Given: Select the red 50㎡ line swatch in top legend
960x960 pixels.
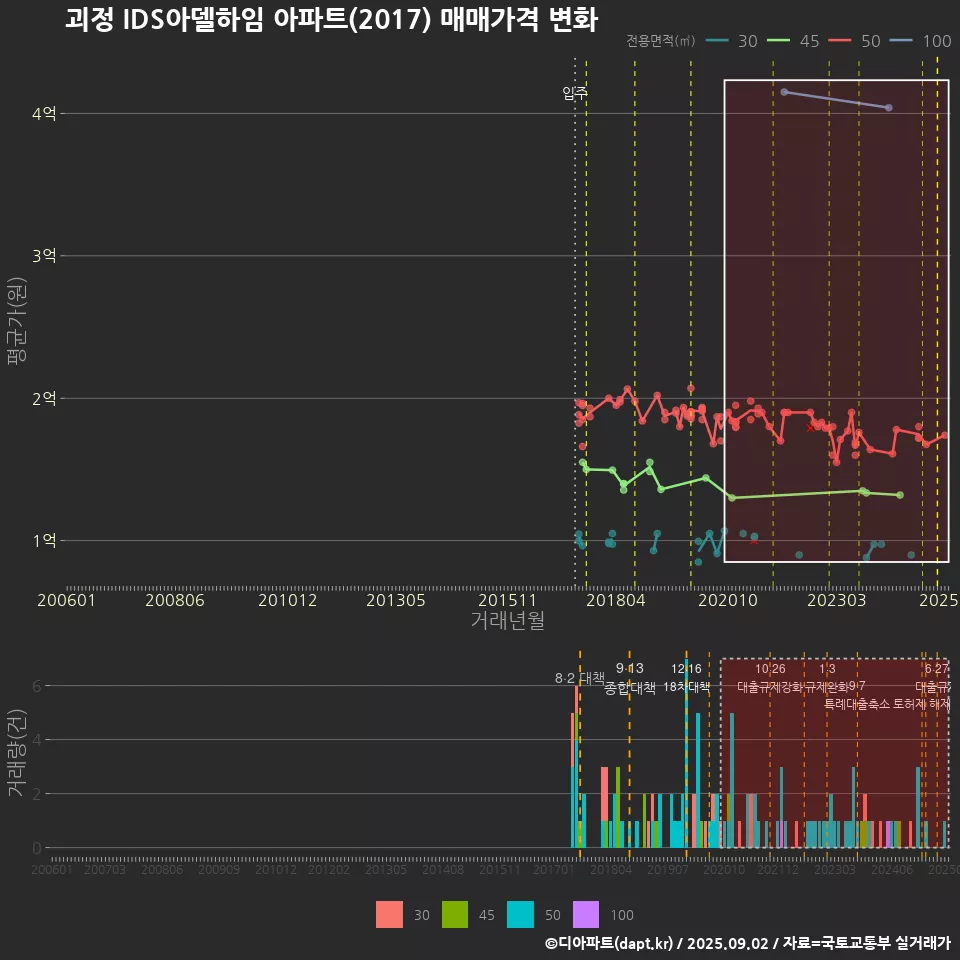Looking at the screenshot, I should click(839, 41).
